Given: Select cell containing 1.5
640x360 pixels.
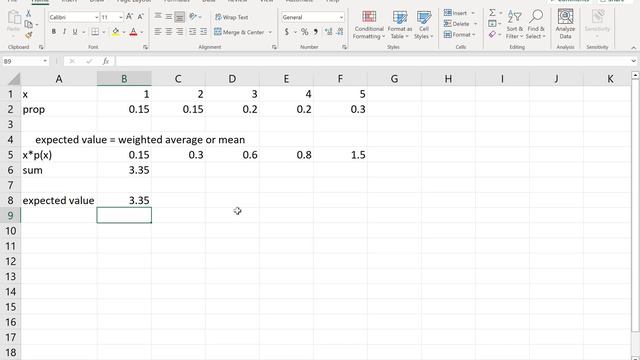Looking at the screenshot, I should 340,155.
